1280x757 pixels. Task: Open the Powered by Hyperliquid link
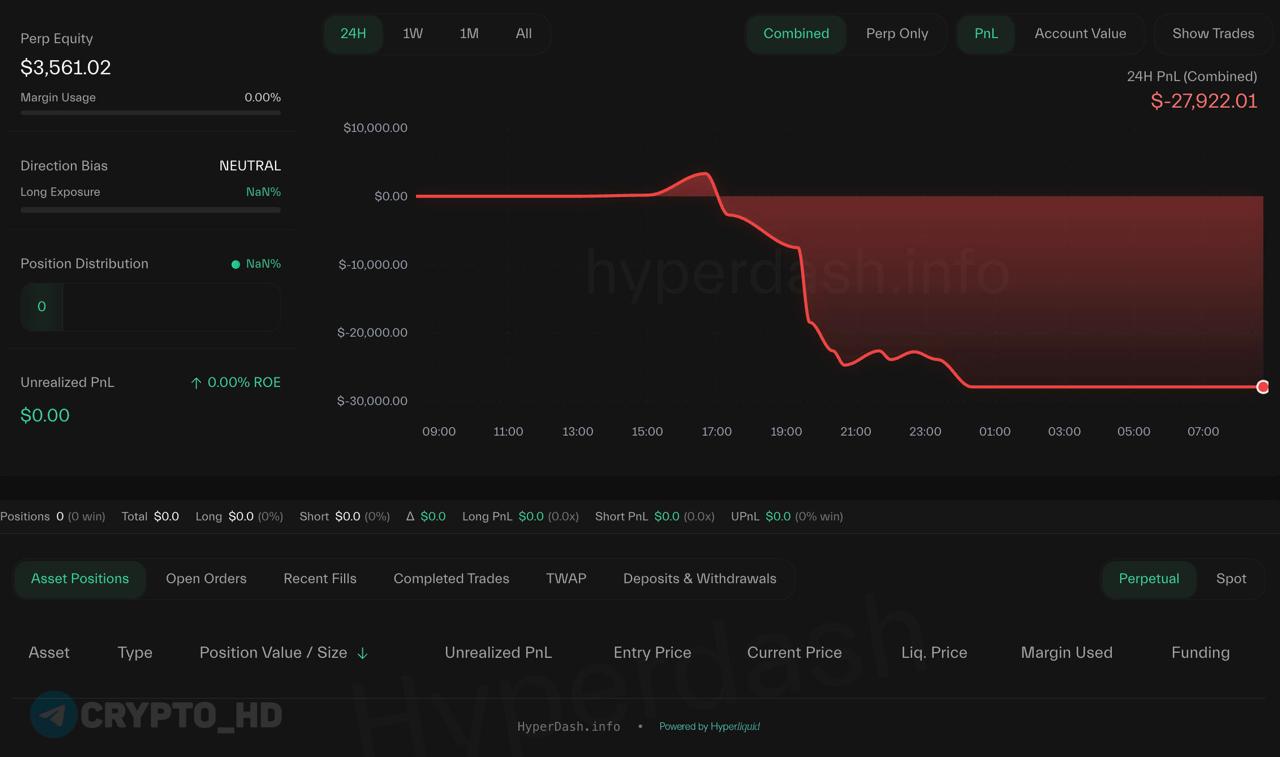[x=709, y=727]
